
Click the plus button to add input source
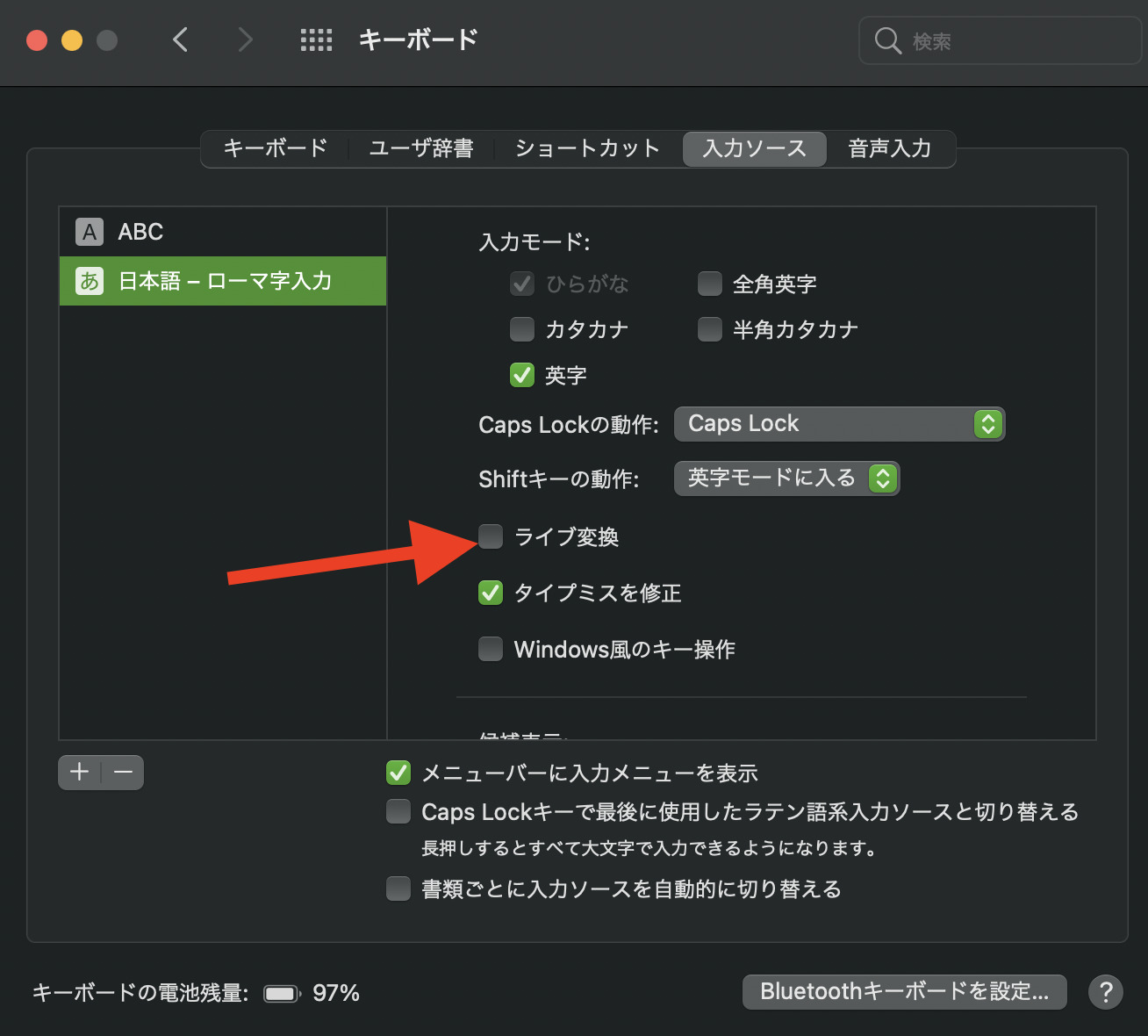[80, 773]
